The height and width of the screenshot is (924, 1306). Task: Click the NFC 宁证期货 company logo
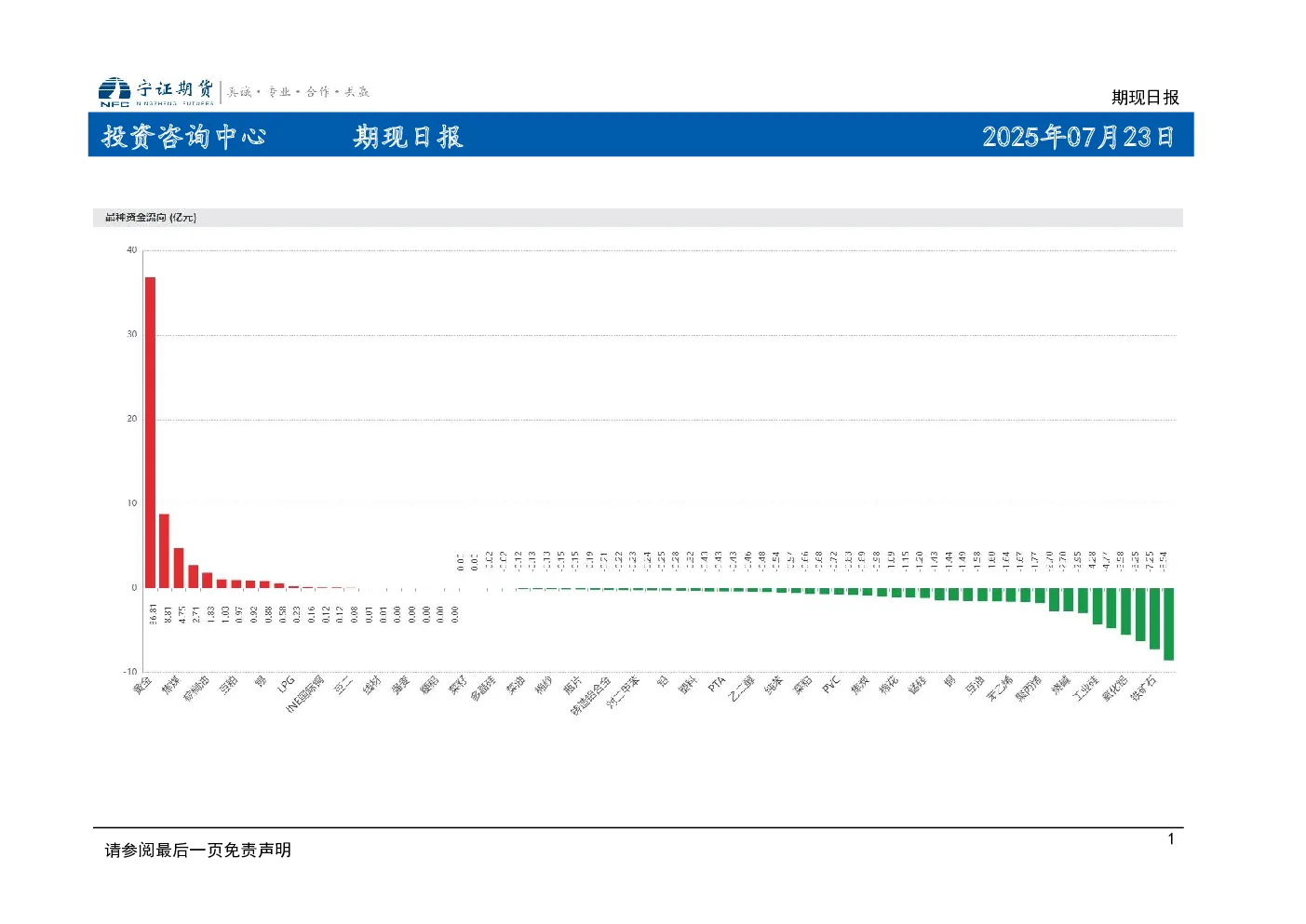click(156, 91)
